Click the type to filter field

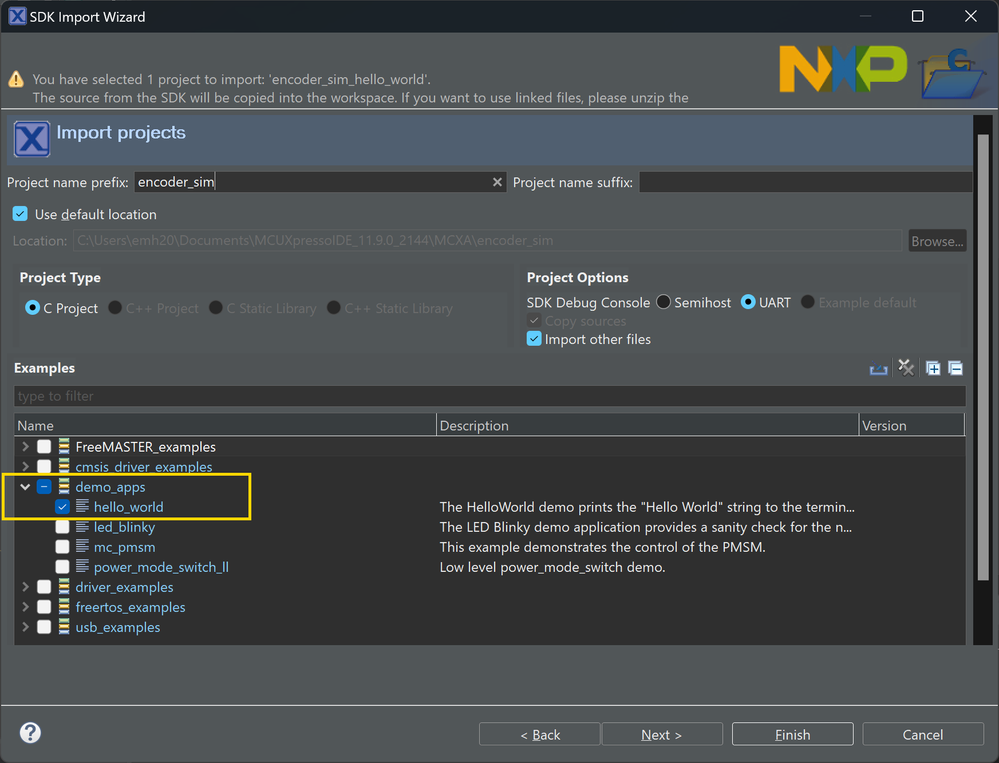[489, 396]
